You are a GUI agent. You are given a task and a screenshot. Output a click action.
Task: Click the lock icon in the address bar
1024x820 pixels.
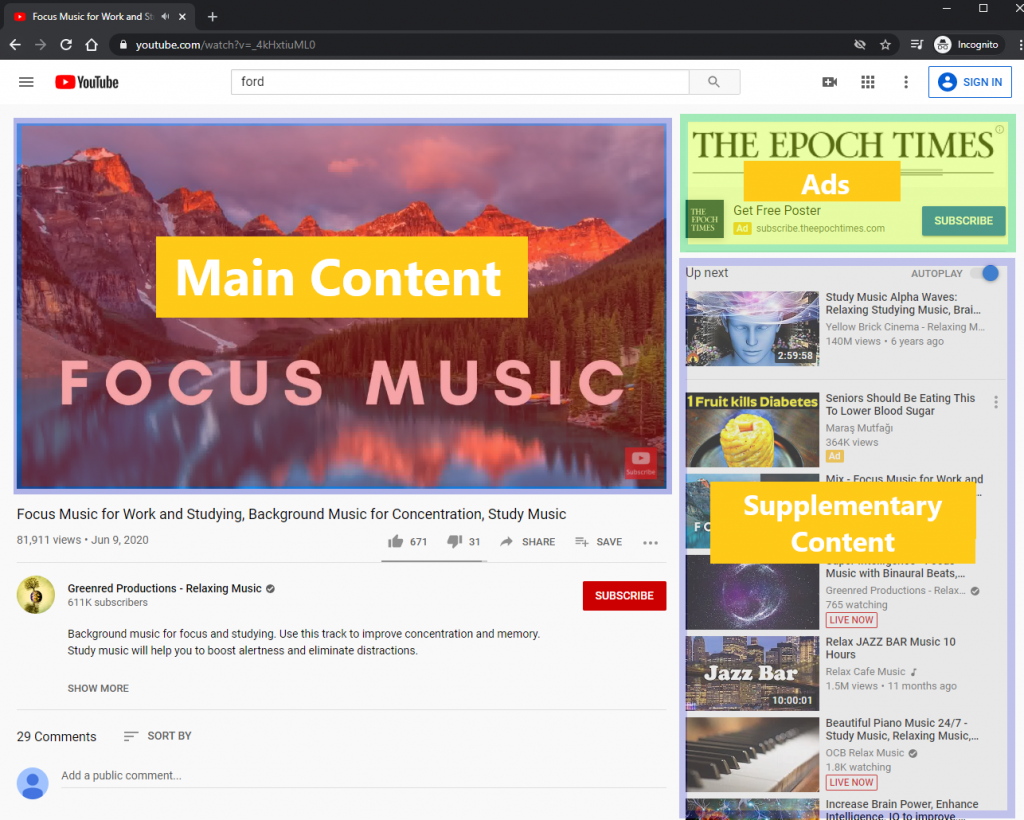pyautogui.click(x=122, y=44)
